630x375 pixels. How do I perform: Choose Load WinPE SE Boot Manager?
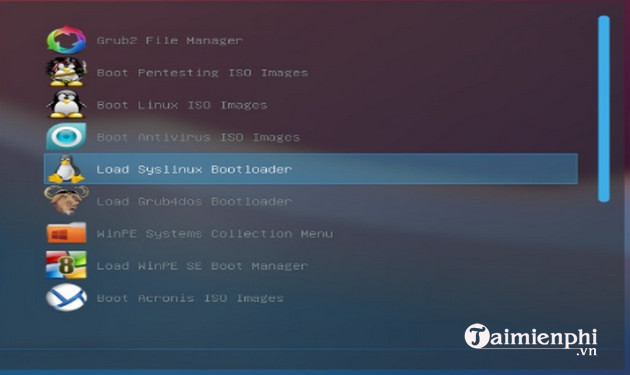(x=202, y=266)
